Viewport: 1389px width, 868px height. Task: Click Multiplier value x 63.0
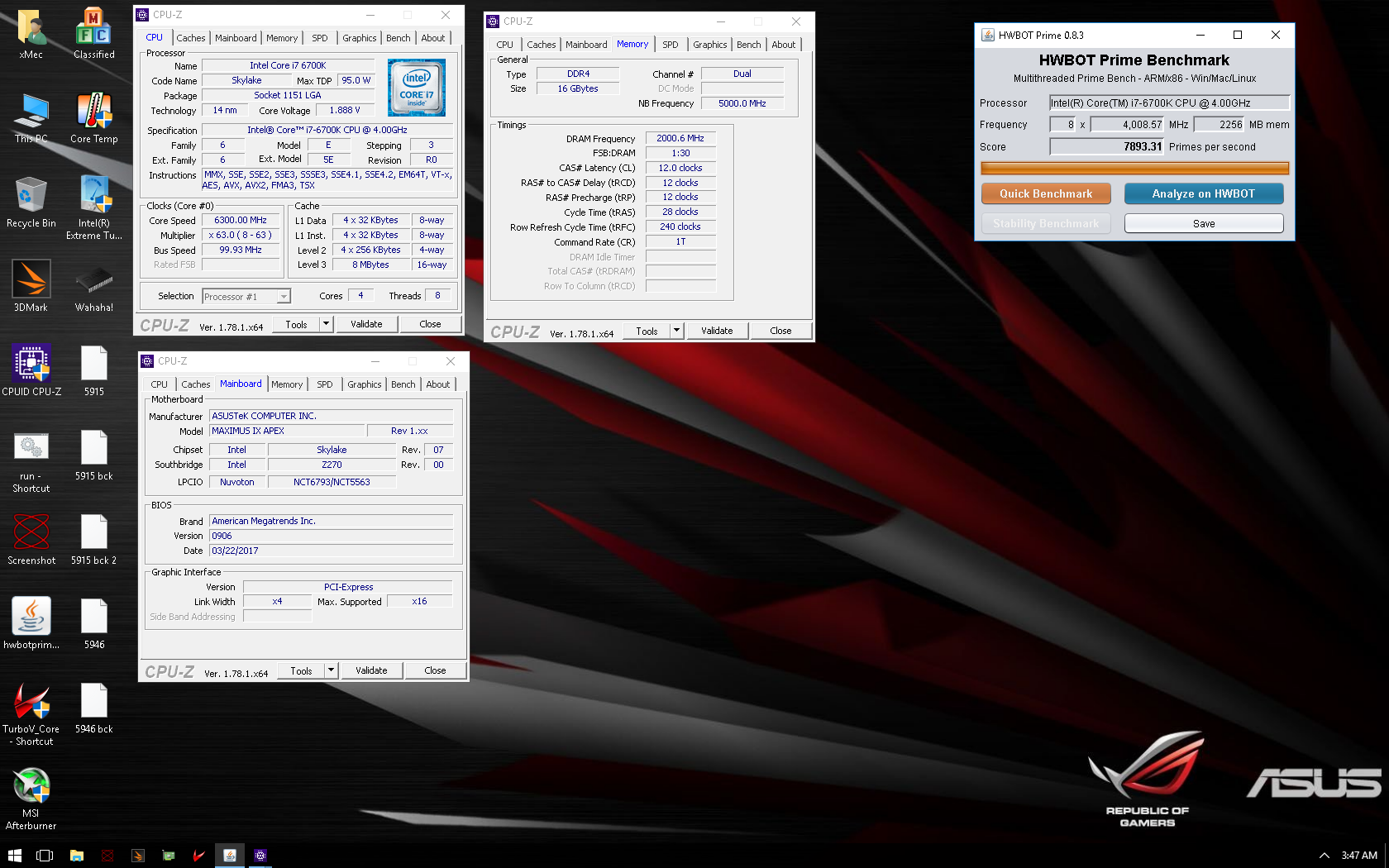(241, 236)
